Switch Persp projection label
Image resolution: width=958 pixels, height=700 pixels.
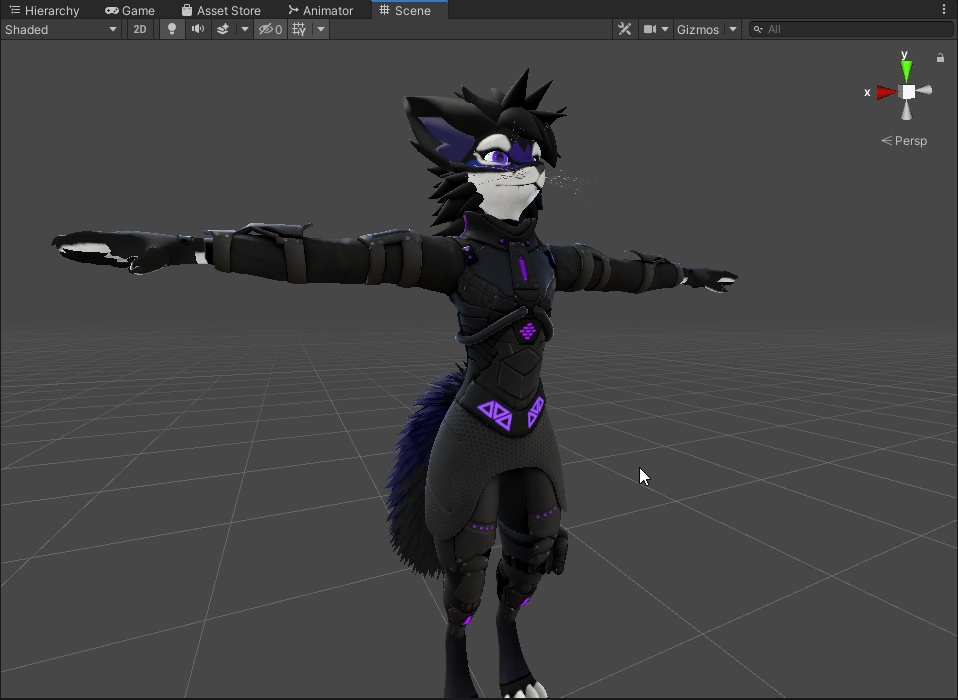[904, 140]
